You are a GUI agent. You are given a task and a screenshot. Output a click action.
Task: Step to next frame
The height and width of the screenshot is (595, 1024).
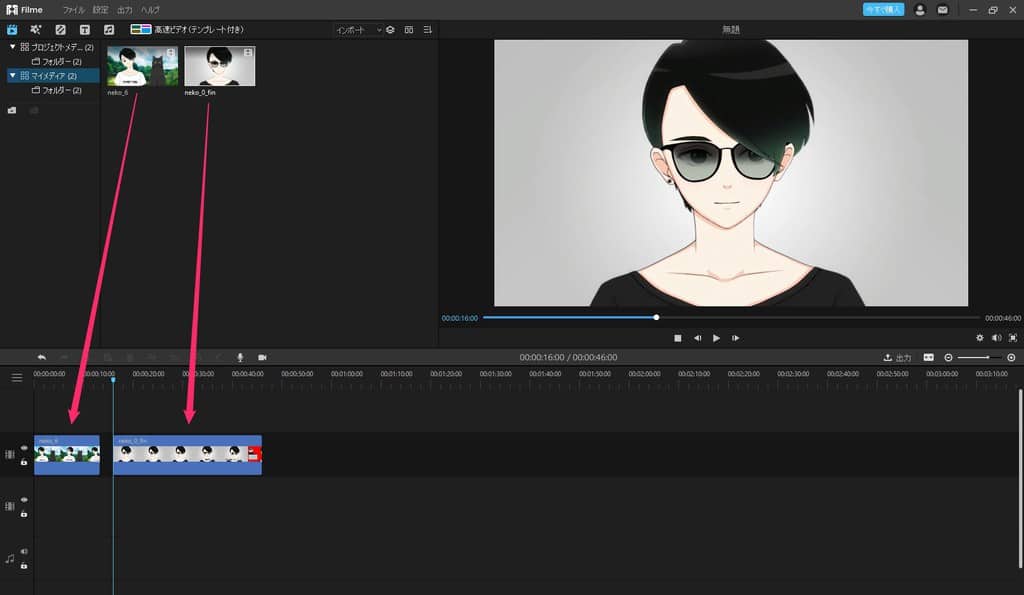point(735,338)
